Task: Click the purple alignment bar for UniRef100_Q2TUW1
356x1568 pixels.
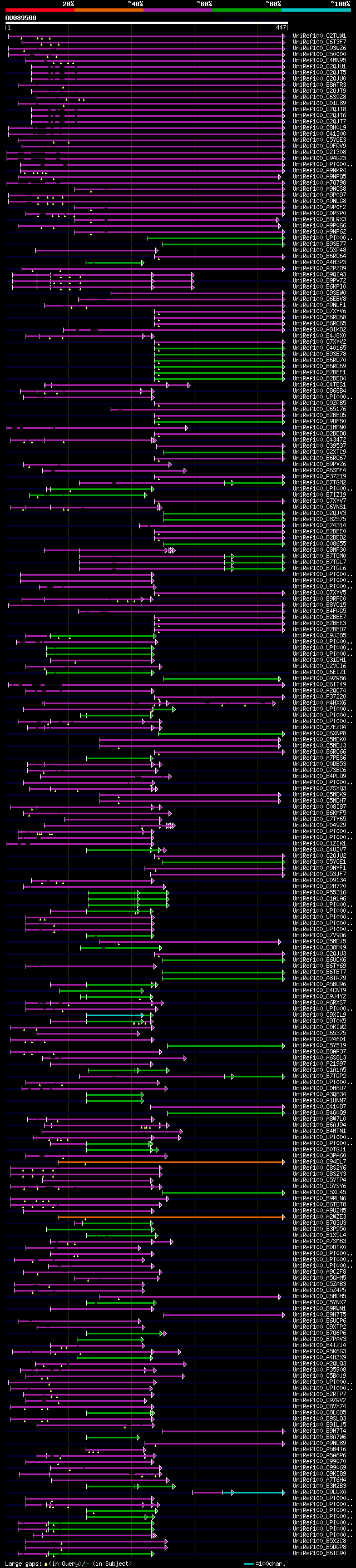Action: tap(146, 36)
